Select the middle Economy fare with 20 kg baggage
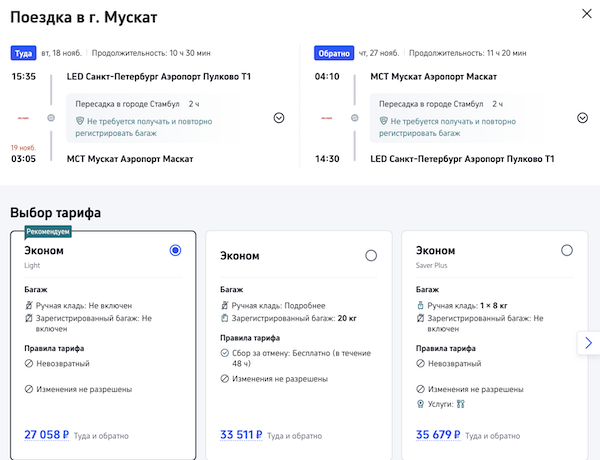Image resolution: width=600 pixels, height=460 pixels. [371, 256]
